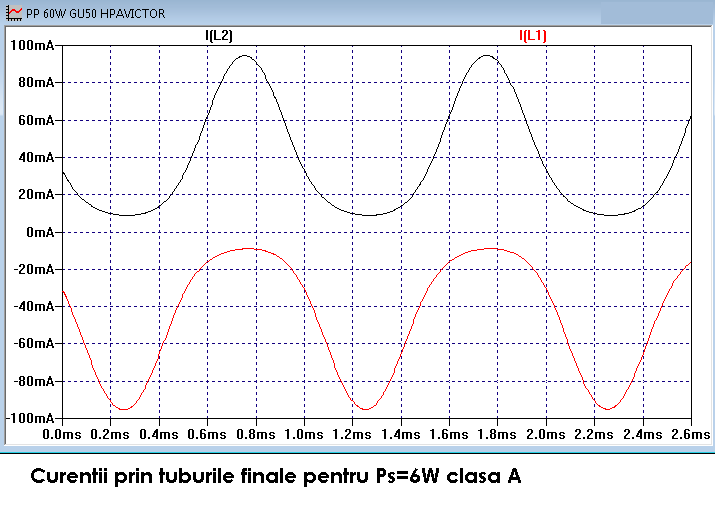Click the 1.6ms time axis label
The width and height of the screenshot is (715, 523).
449,435
